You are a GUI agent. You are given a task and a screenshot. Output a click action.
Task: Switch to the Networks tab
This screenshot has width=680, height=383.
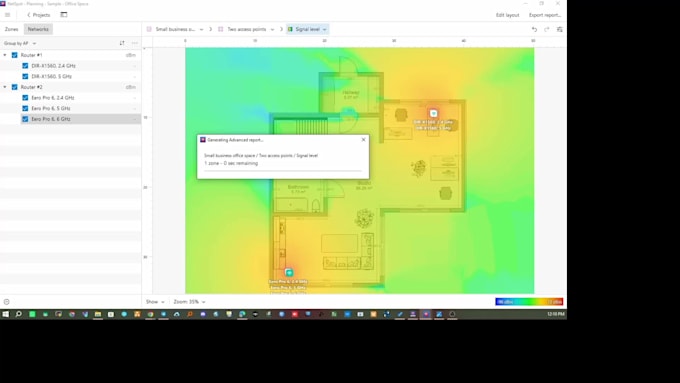38,29
